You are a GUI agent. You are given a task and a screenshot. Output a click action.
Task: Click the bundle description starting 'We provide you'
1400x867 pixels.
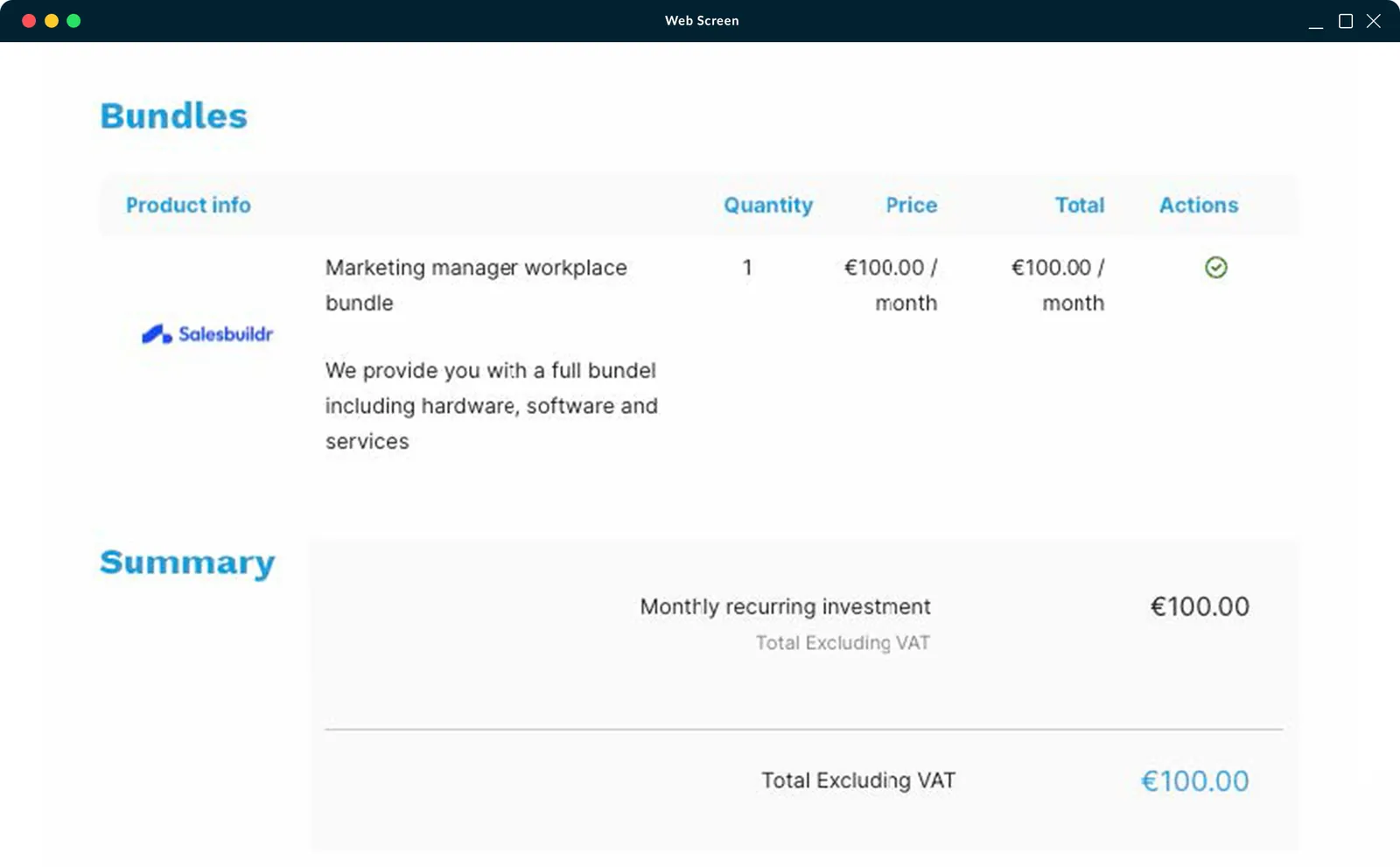(491, 406)
